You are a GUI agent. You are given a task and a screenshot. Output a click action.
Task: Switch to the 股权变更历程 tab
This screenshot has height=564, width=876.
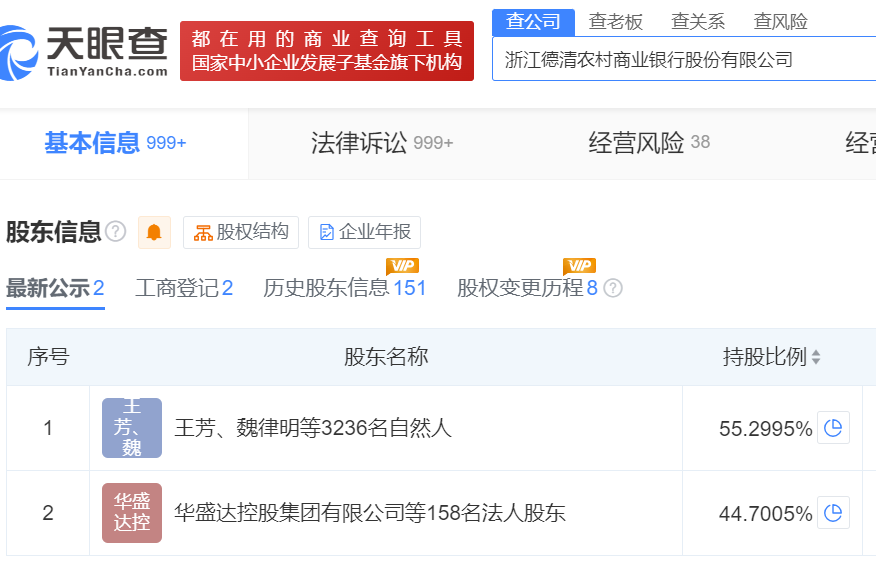(527, 288)
